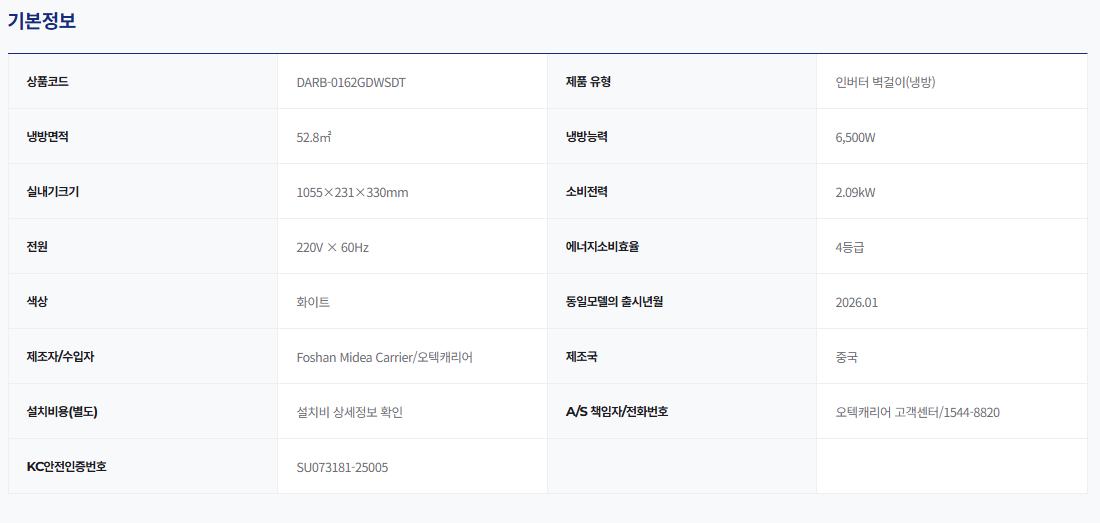
Task: Click 설치비 상세정보 확인 text
Action: [x=349, y=412]
